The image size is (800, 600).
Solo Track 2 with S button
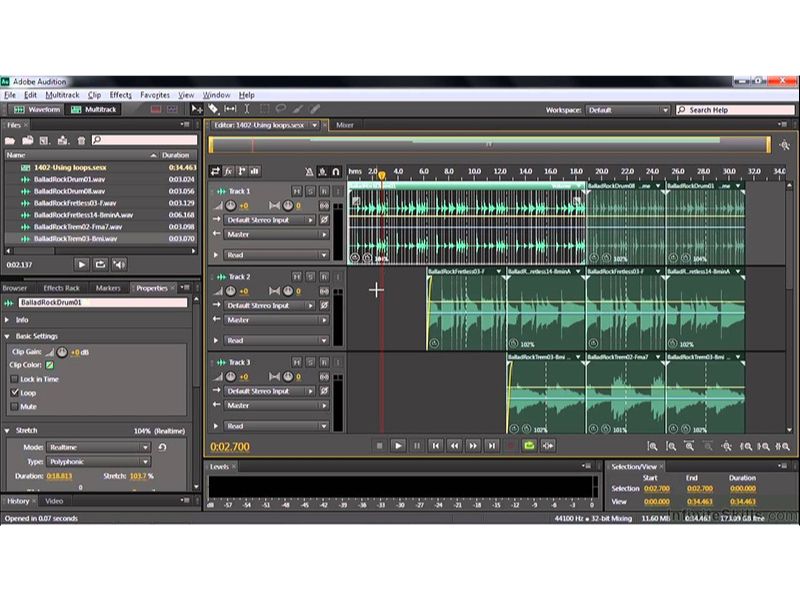(x=310, y=277)
